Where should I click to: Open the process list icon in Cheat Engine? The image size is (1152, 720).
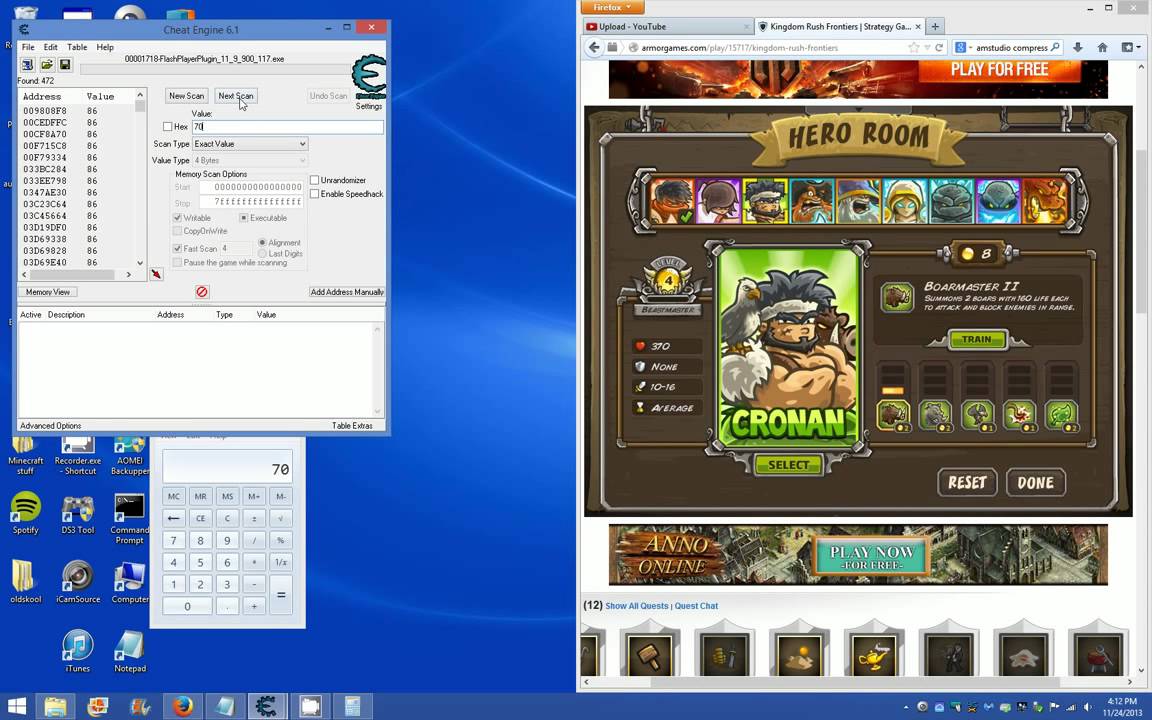(27, 65)
